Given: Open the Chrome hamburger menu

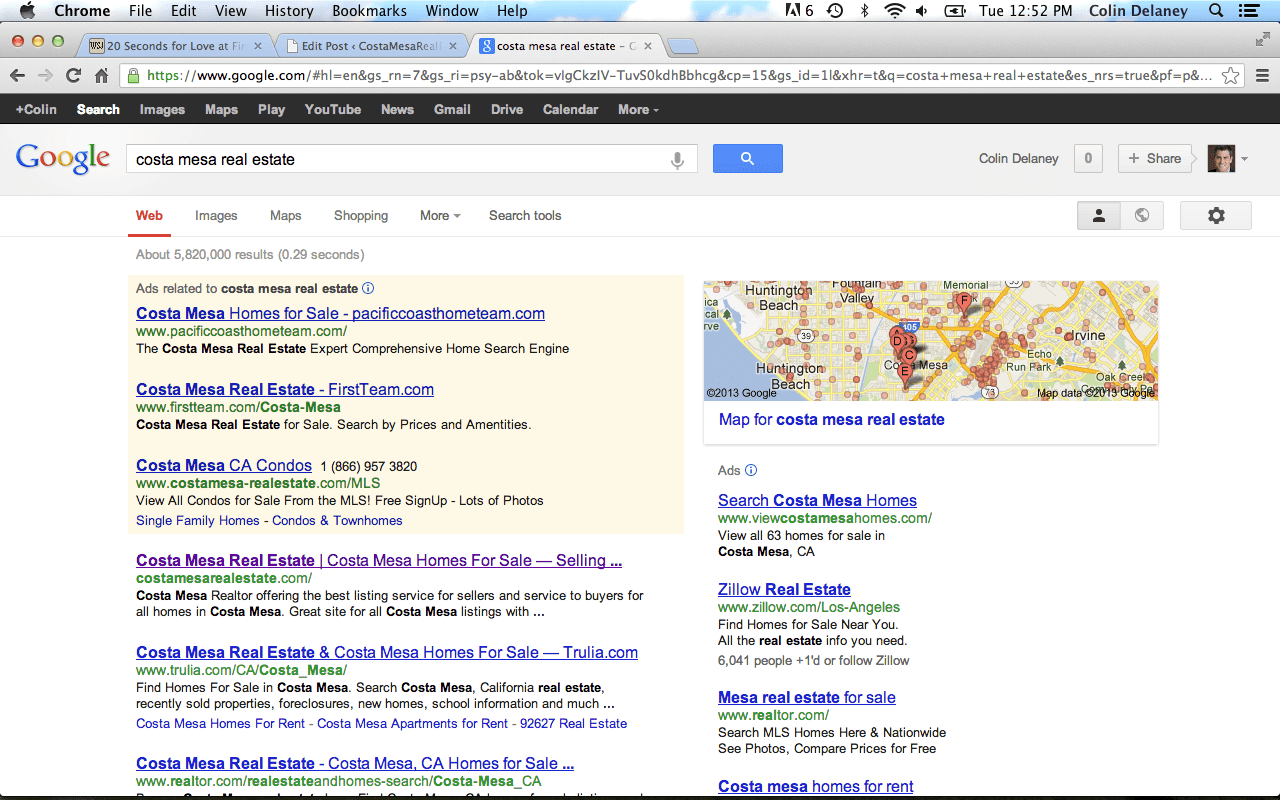Looking at the screenshot, I should [1262, 76].
